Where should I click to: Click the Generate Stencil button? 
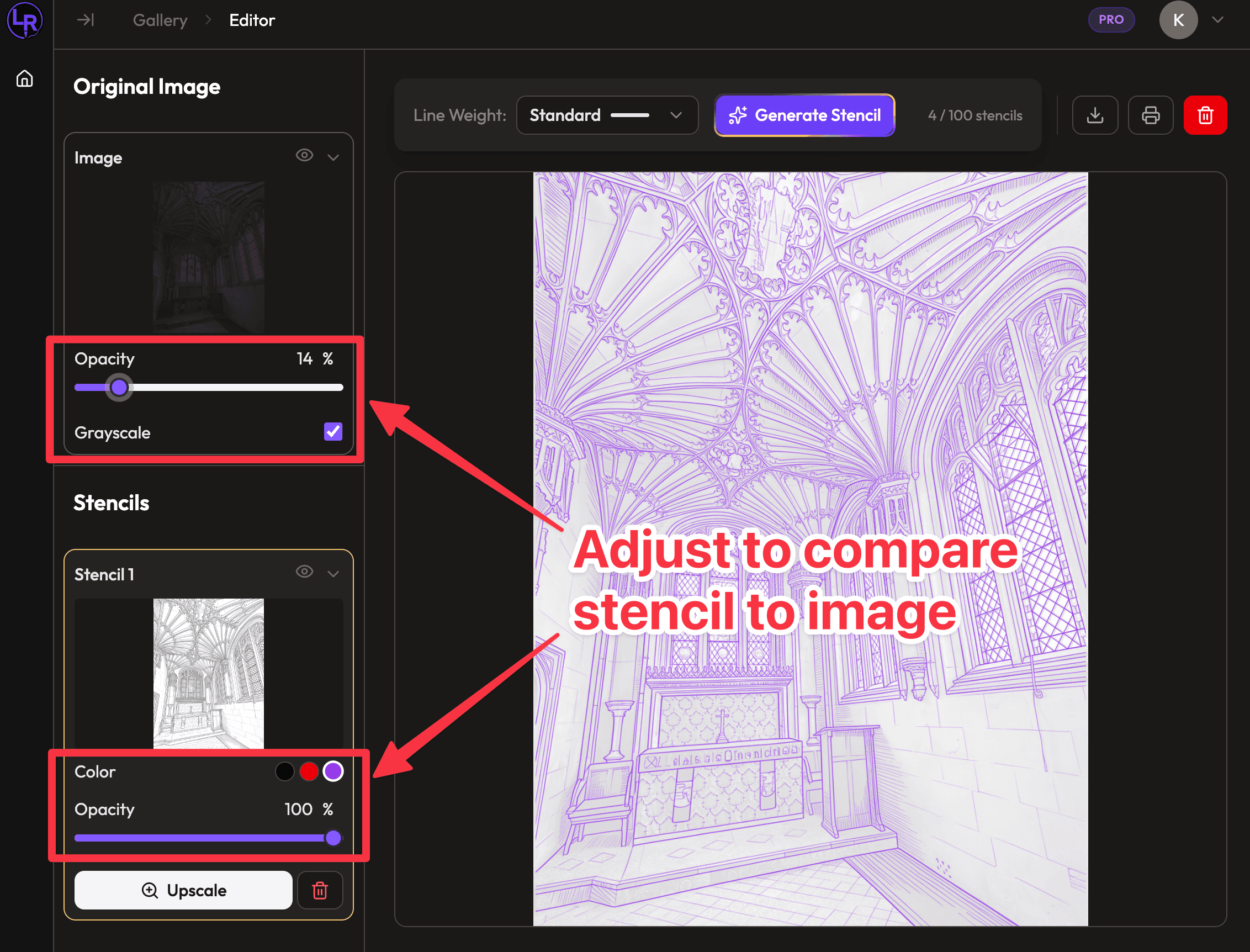point(804,115)
